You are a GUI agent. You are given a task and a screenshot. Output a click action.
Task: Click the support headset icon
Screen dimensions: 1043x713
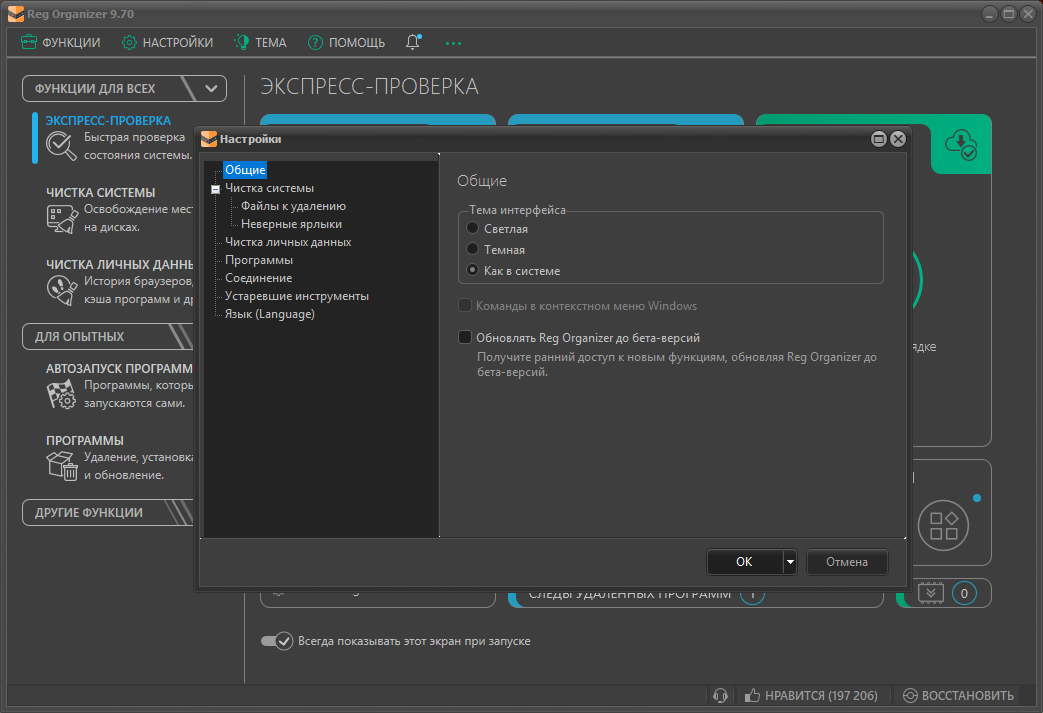pos(720,696)
